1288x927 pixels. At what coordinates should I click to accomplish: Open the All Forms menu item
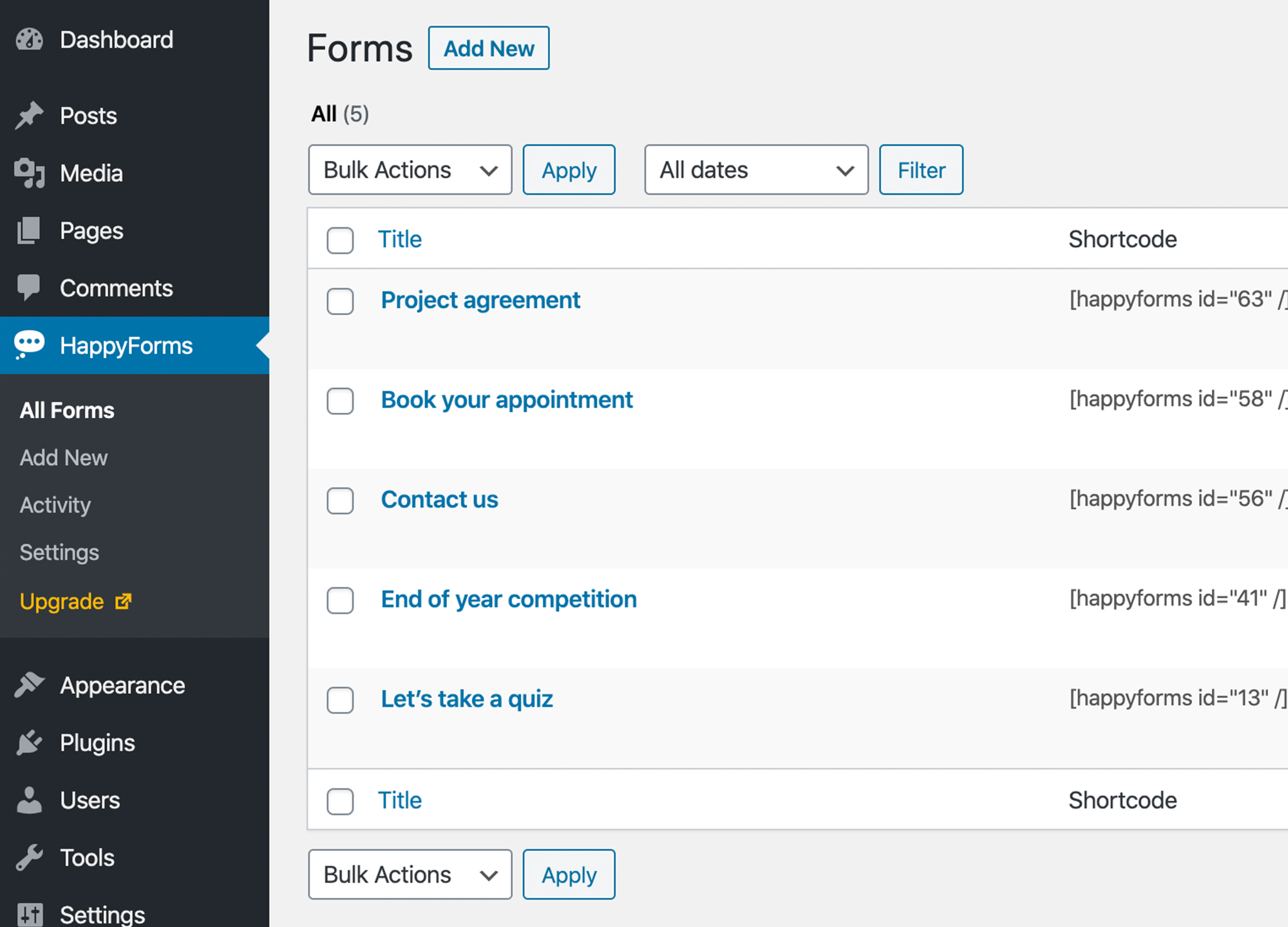(x=67, y=408)
